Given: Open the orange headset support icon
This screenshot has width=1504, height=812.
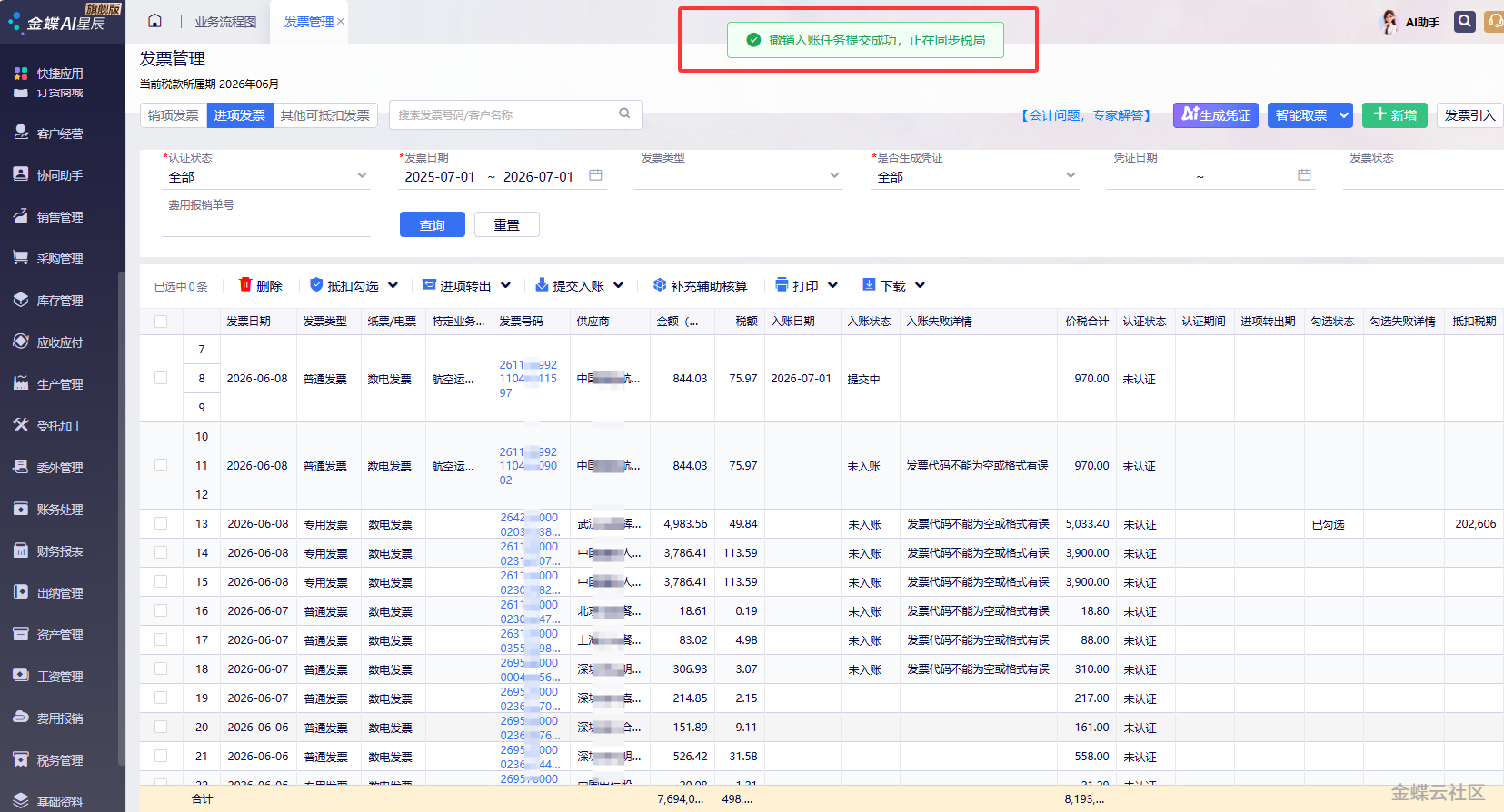Looking at the screenshot, I should click(1495, 21).
